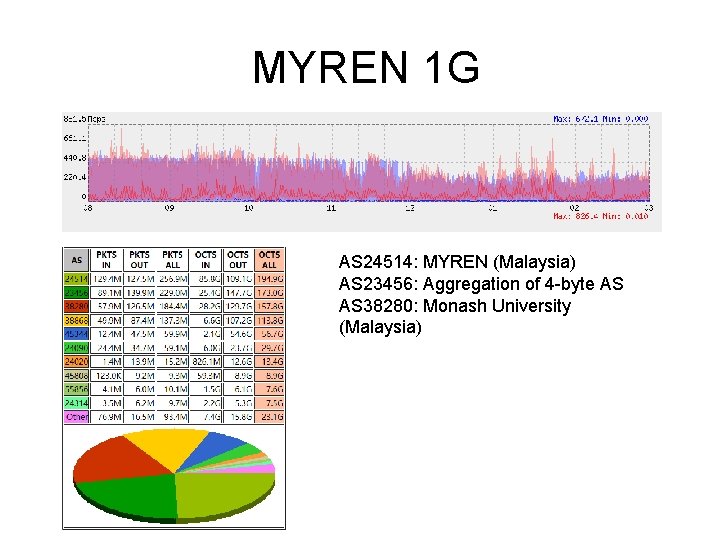Click the MYREN 1G slide title
The image size is (720, 540).
point(366,67)
